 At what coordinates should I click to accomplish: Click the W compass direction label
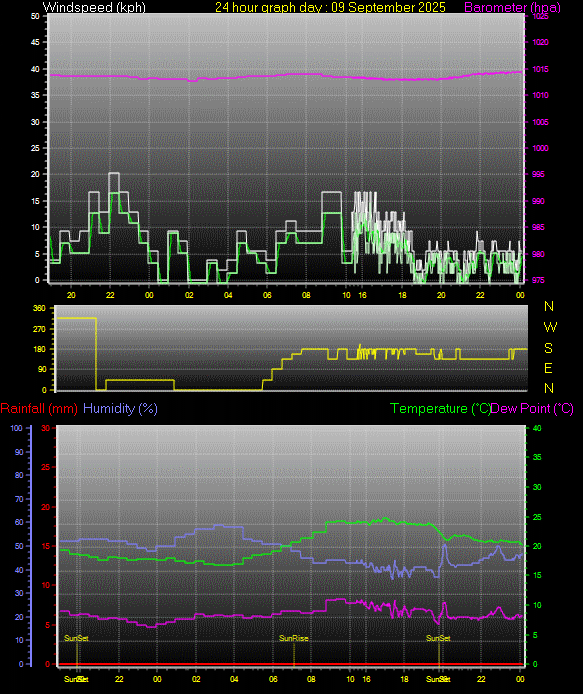pyautogui.click(x=550, y=327)
